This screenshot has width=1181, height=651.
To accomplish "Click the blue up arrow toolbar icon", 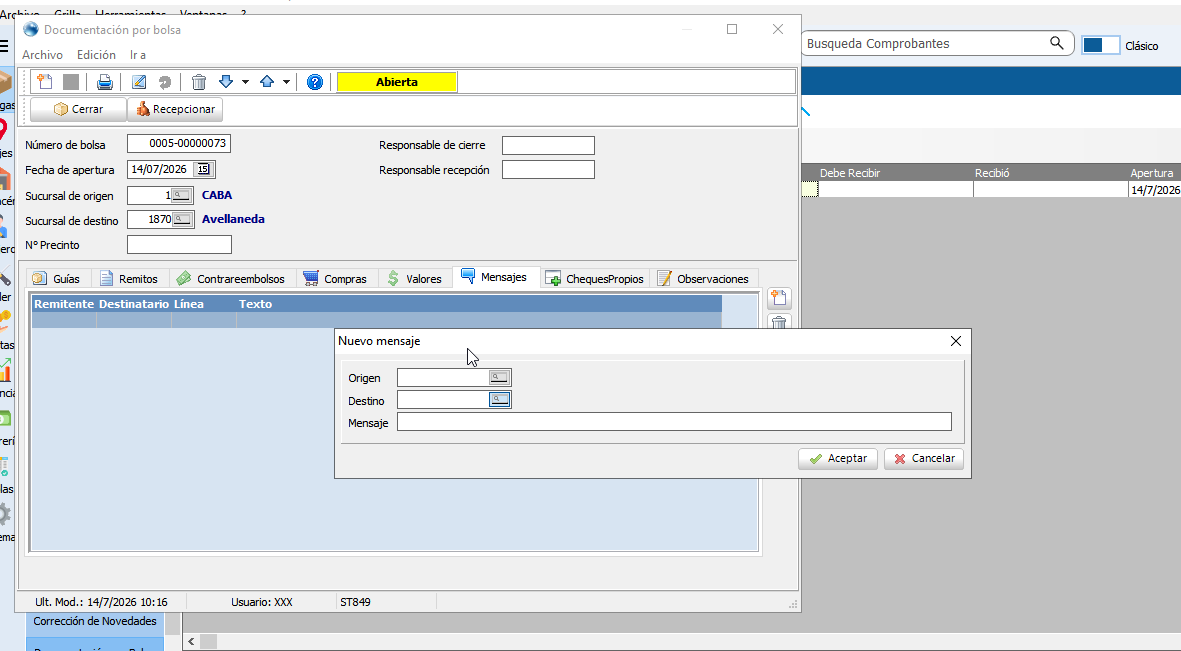I will pos(267,81).
